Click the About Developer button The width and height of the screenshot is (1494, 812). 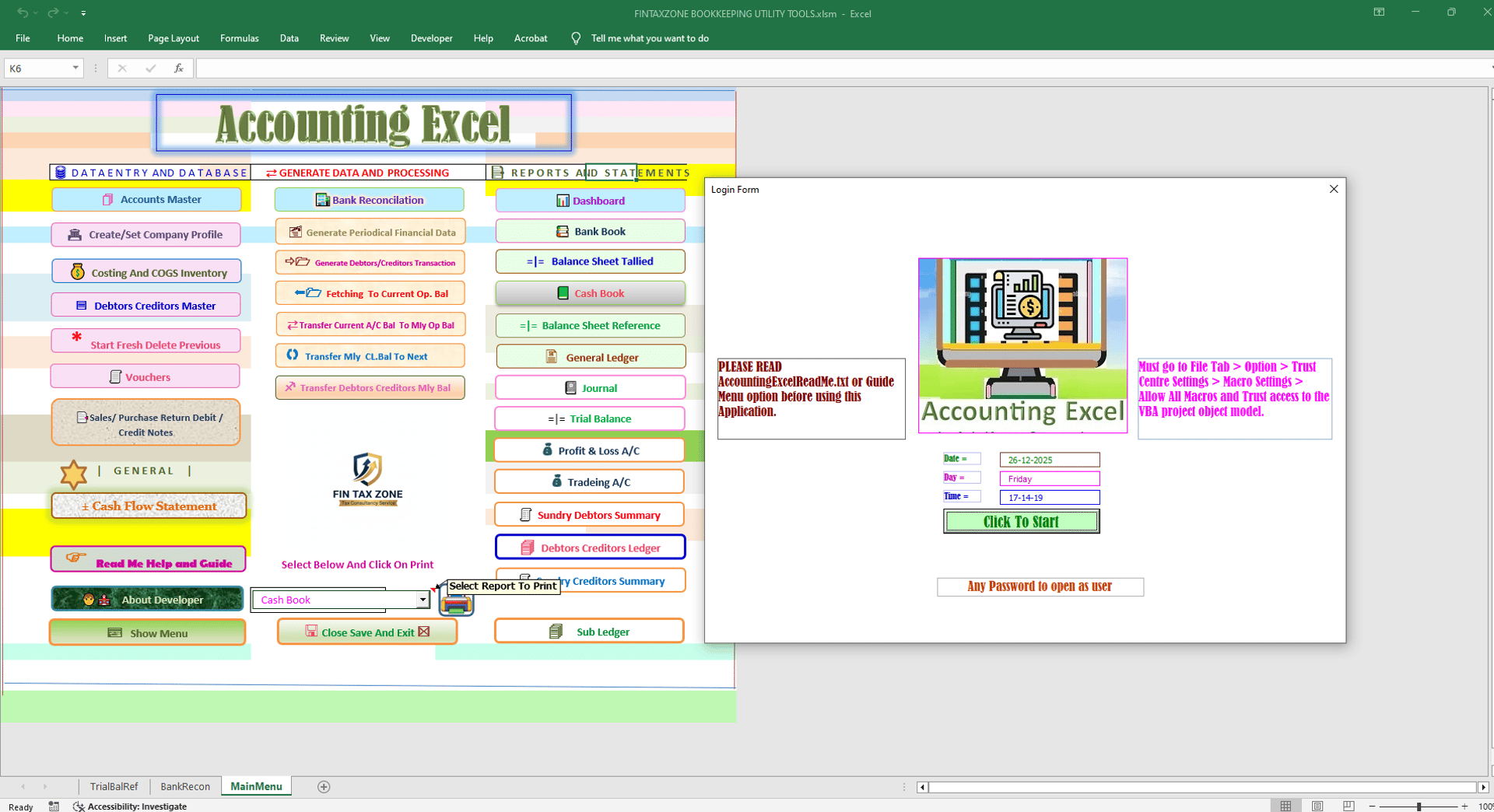[x=147, y=599]
